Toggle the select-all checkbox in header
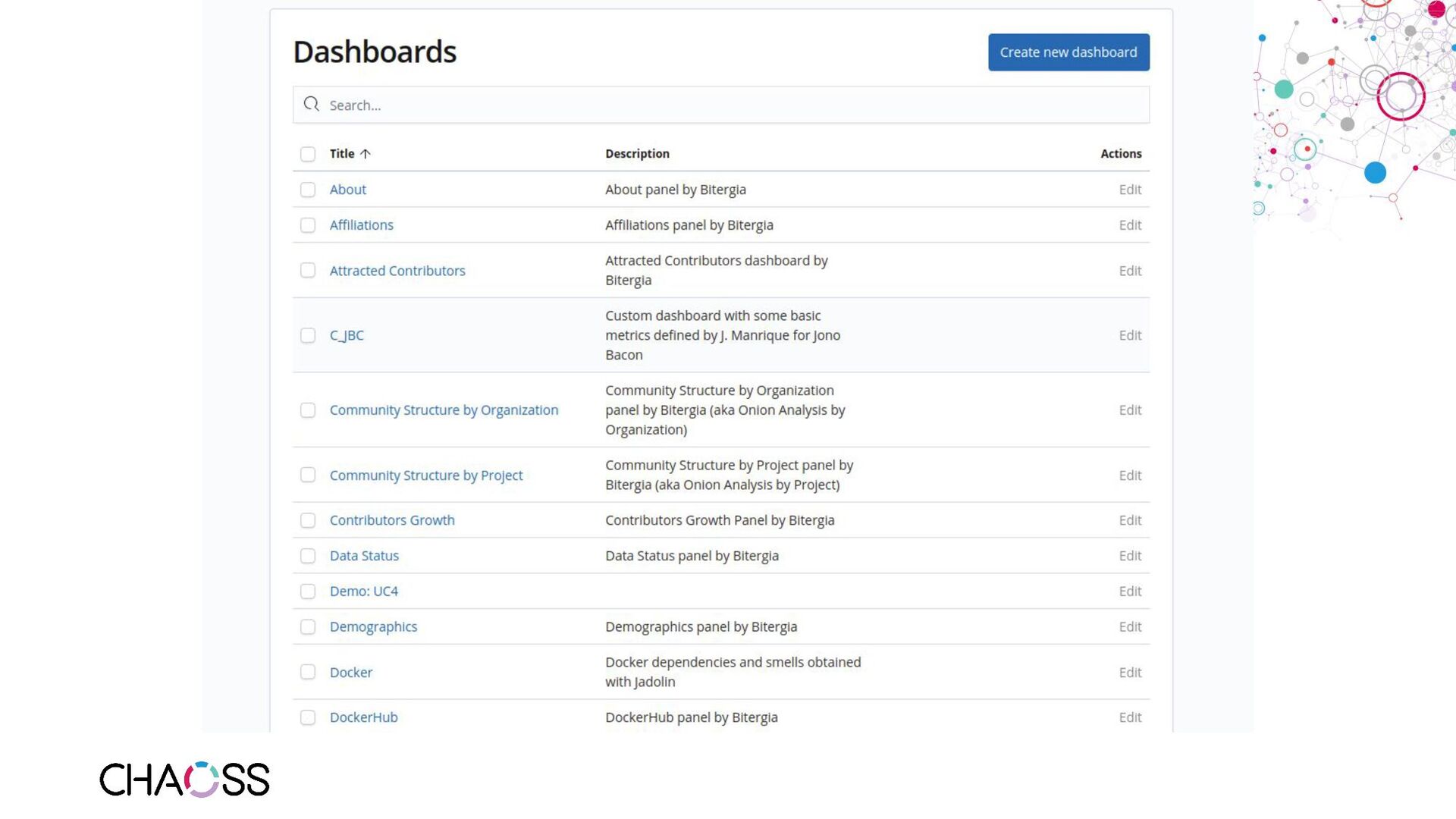 308,154
